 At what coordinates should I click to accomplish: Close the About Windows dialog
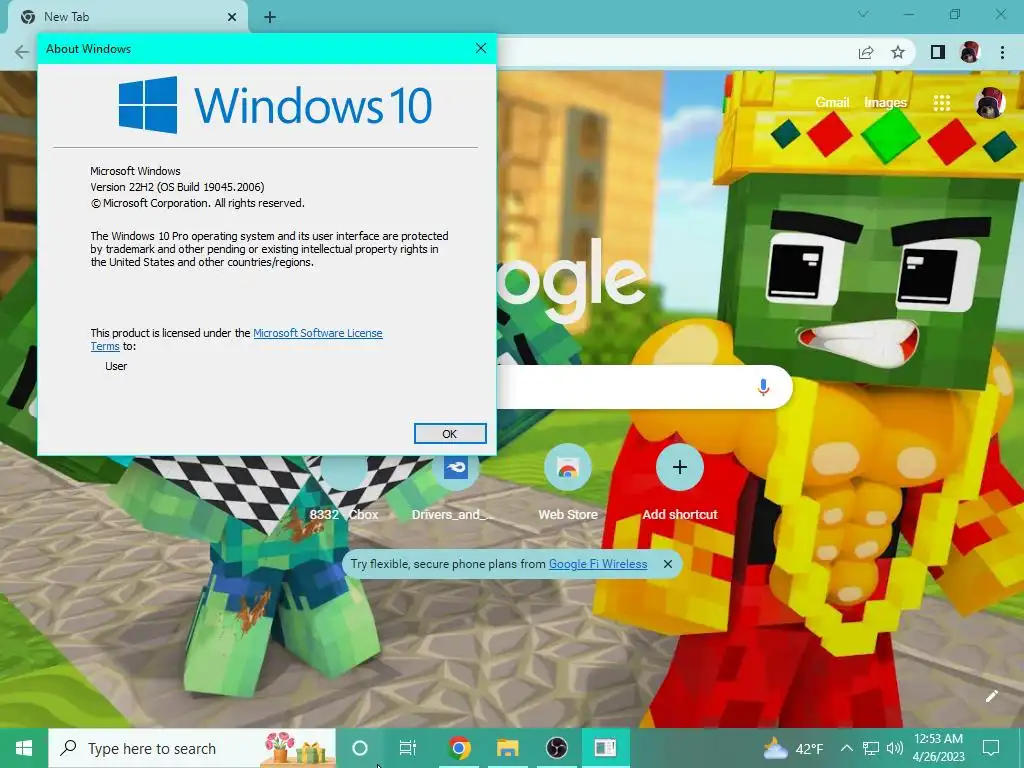pyautogui.click(x=481, y=48)
